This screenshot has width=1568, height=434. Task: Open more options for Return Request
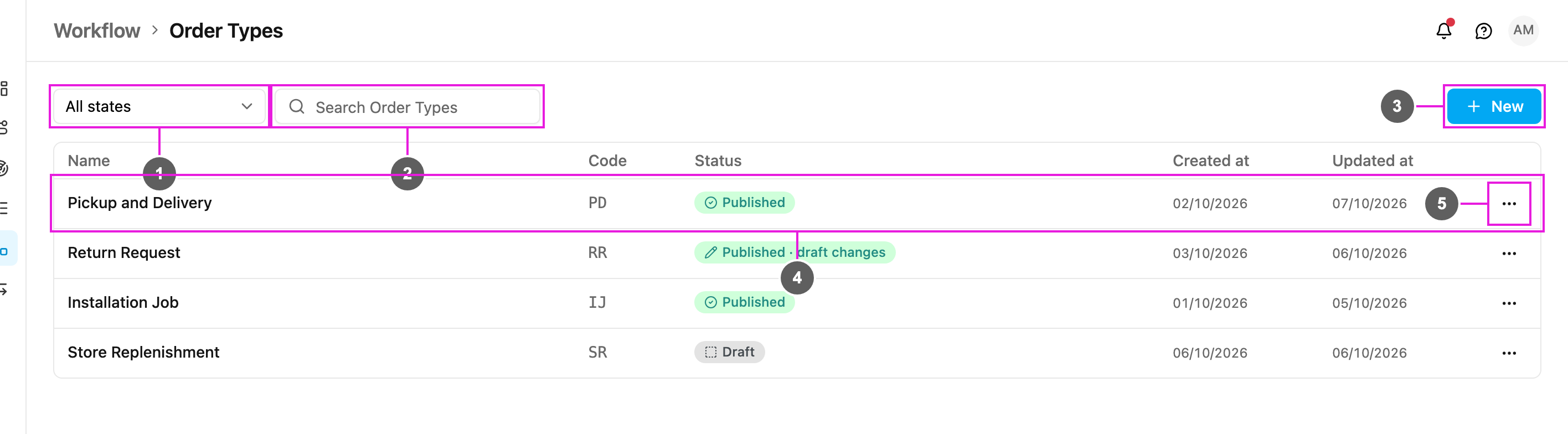1508,253
